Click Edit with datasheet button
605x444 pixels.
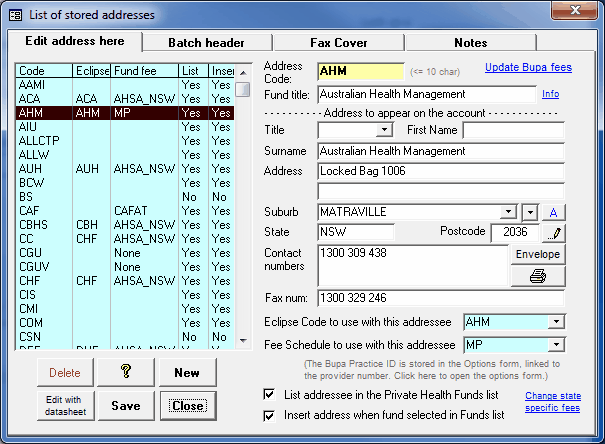click(65, 405)
